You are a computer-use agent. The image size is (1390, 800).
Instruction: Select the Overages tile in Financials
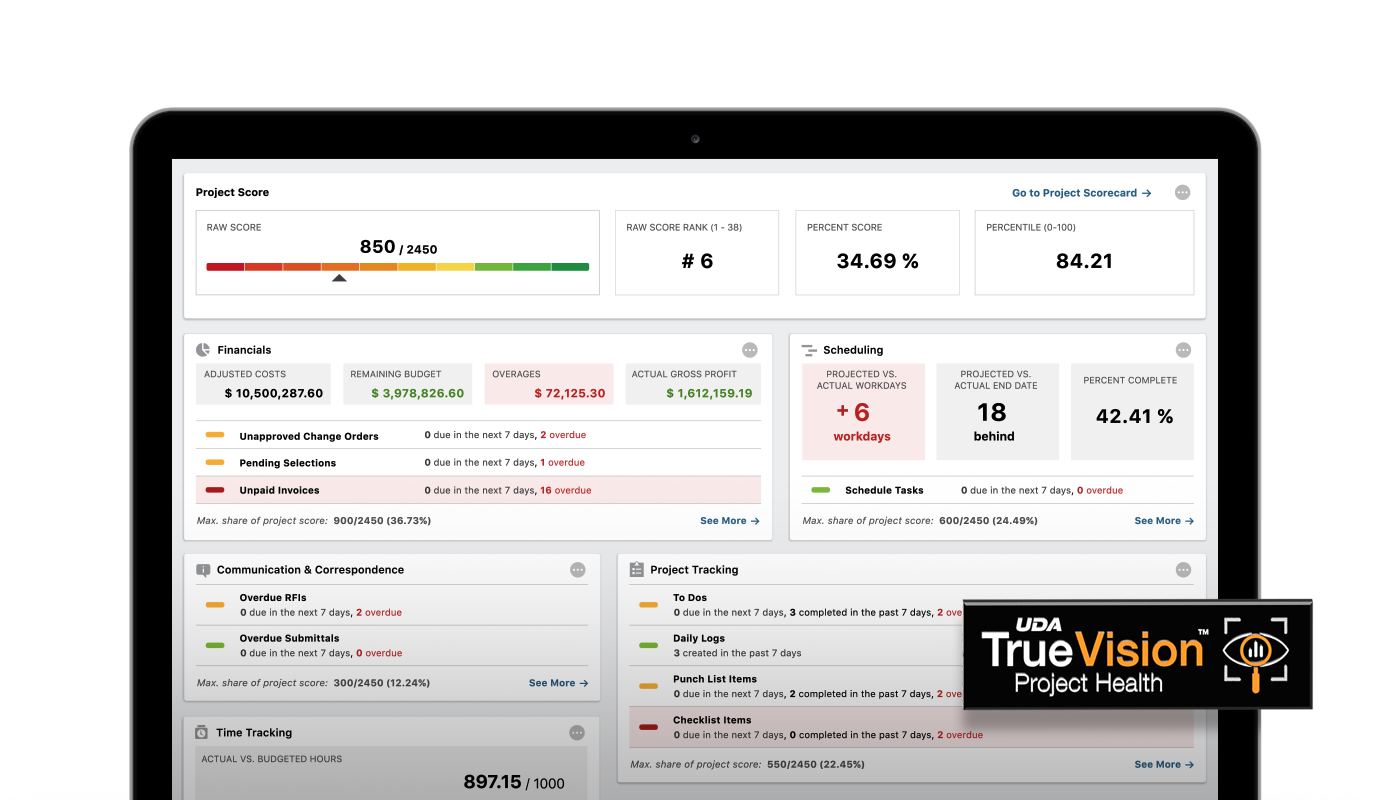coord(548,384)
